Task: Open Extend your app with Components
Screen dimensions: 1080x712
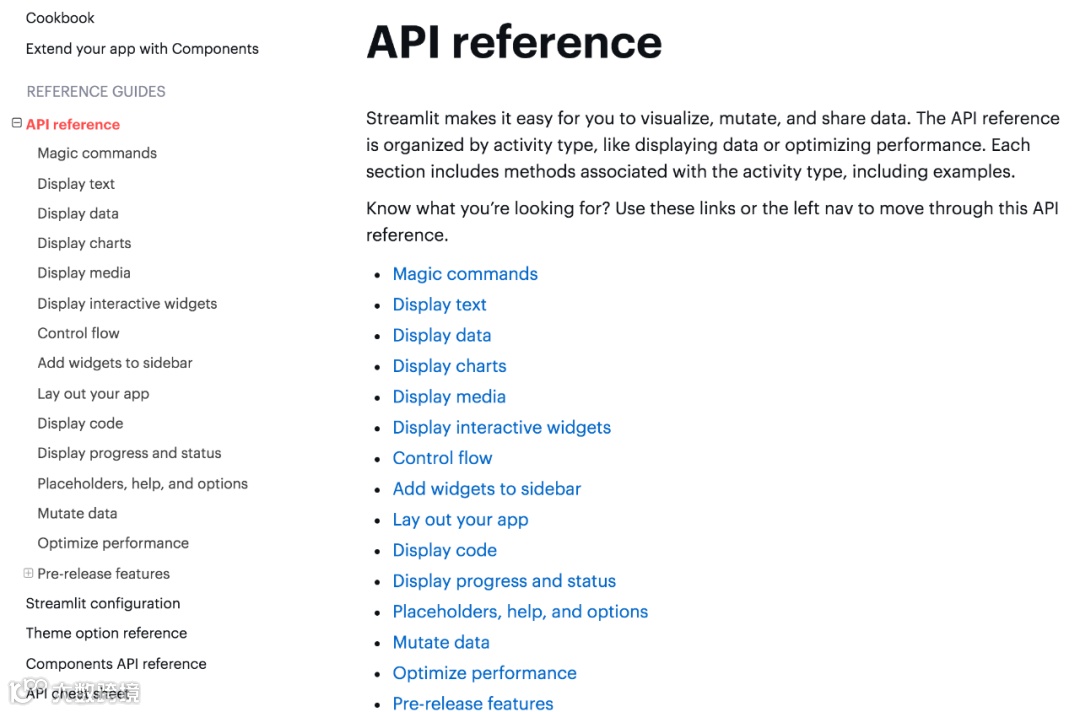Action: pyautogui.click(x=142, y=49)
